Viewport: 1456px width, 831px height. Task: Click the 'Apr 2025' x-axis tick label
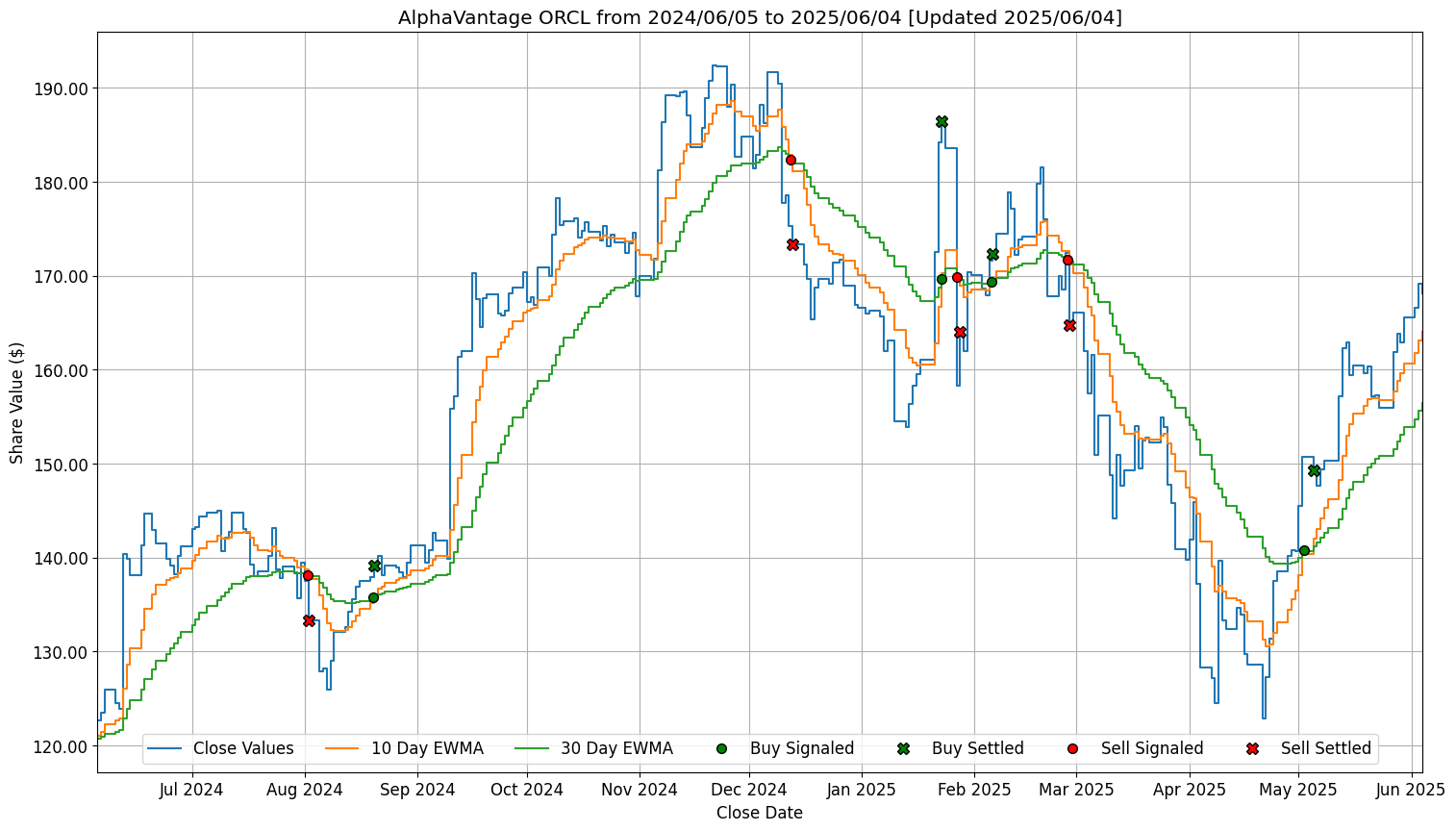click(x=1190, y=790)
